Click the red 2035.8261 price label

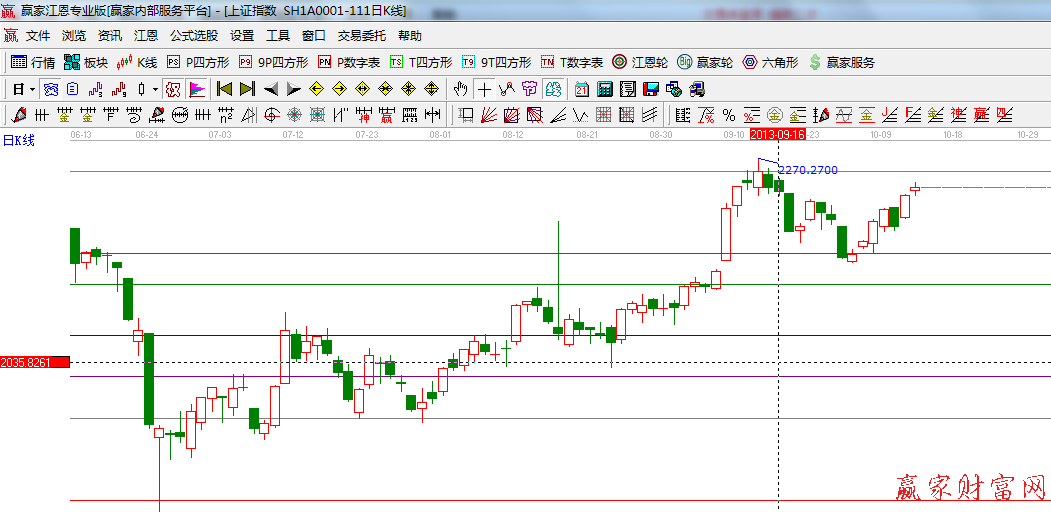[34, 362]
